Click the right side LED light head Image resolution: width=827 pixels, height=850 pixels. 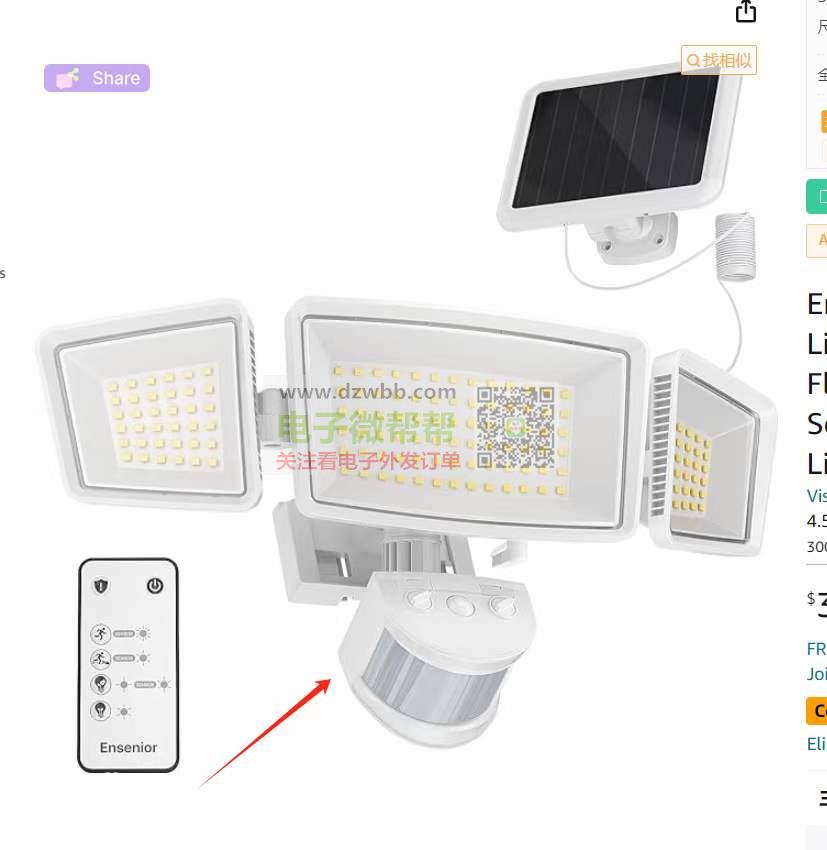point(712,453)
